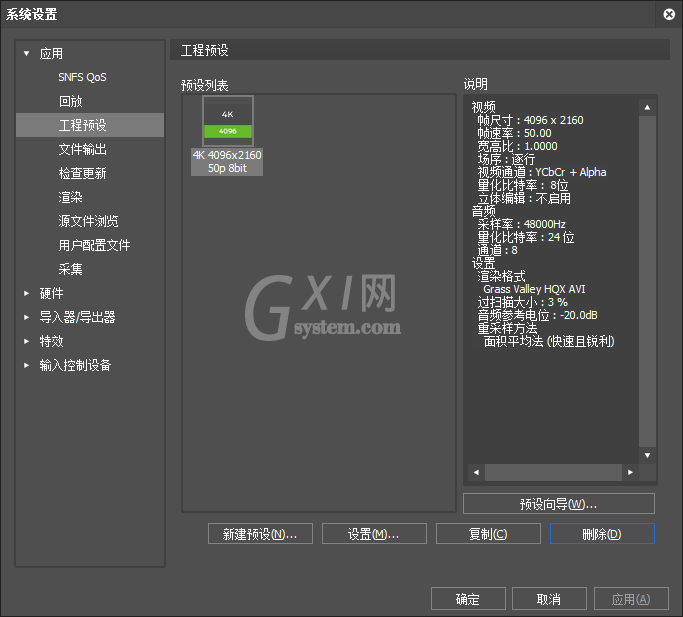This screenshot has height=617, width=683.
Task: Click the 过扫描大小: 3 % line
Action: (523, 302)
